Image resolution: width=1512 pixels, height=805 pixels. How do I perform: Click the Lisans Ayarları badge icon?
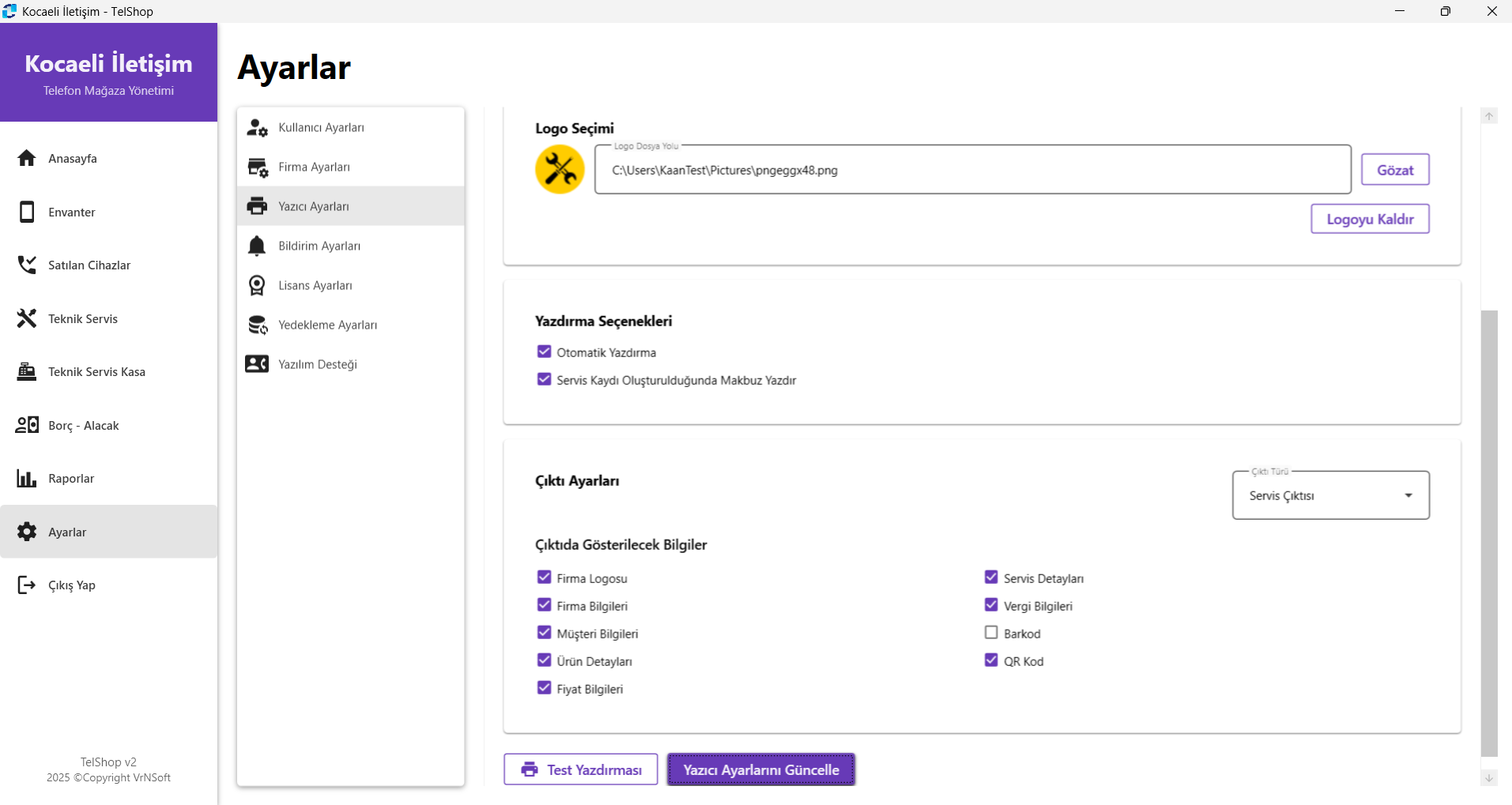(257, 285)
